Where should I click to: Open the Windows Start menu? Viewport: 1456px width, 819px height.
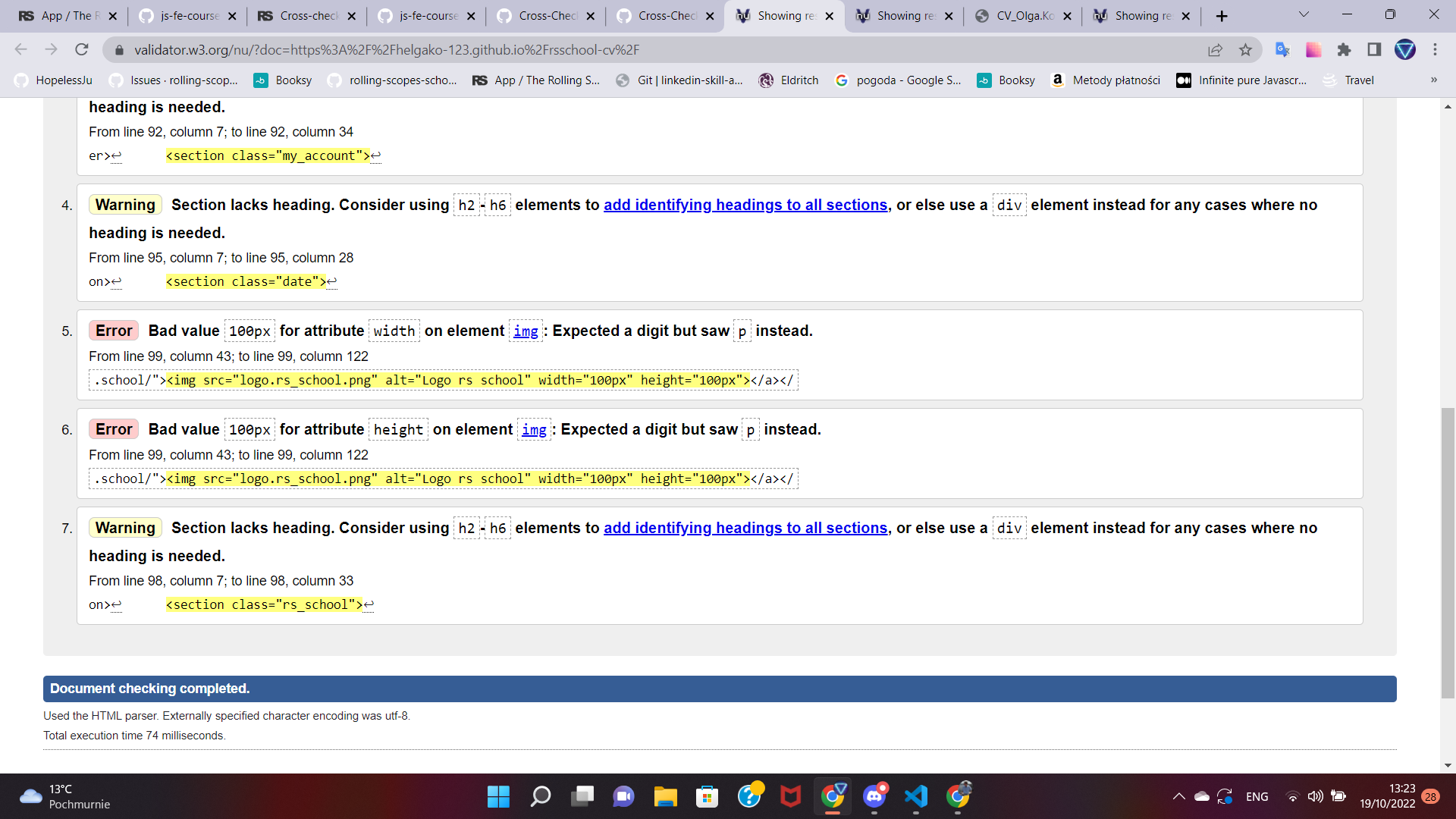498,797
